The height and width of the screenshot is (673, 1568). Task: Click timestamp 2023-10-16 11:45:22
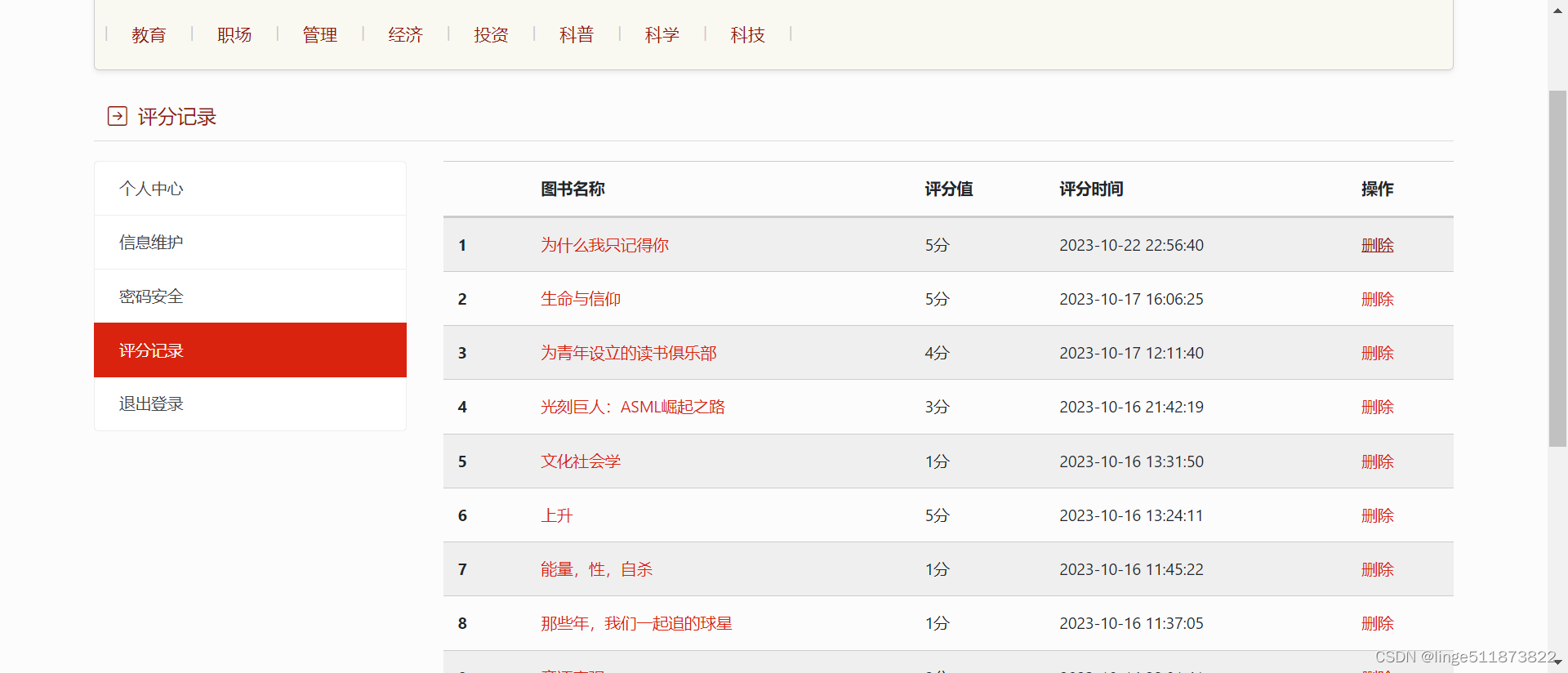[x=1131, y=569]
